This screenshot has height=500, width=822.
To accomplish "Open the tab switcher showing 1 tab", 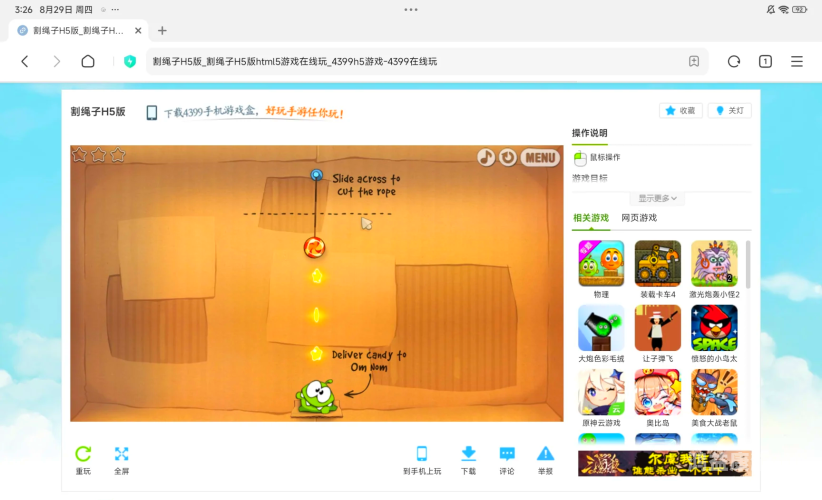I will click(x=765, y=61).
